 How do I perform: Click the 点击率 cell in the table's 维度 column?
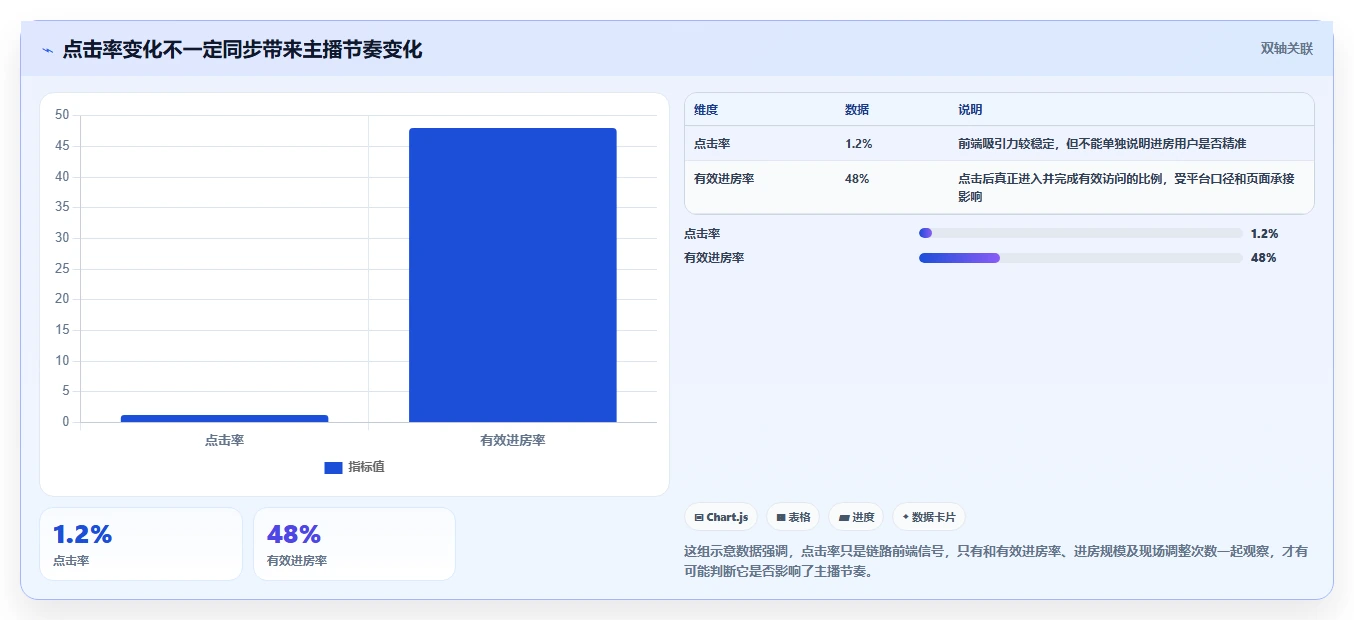(x=712, y=144)
